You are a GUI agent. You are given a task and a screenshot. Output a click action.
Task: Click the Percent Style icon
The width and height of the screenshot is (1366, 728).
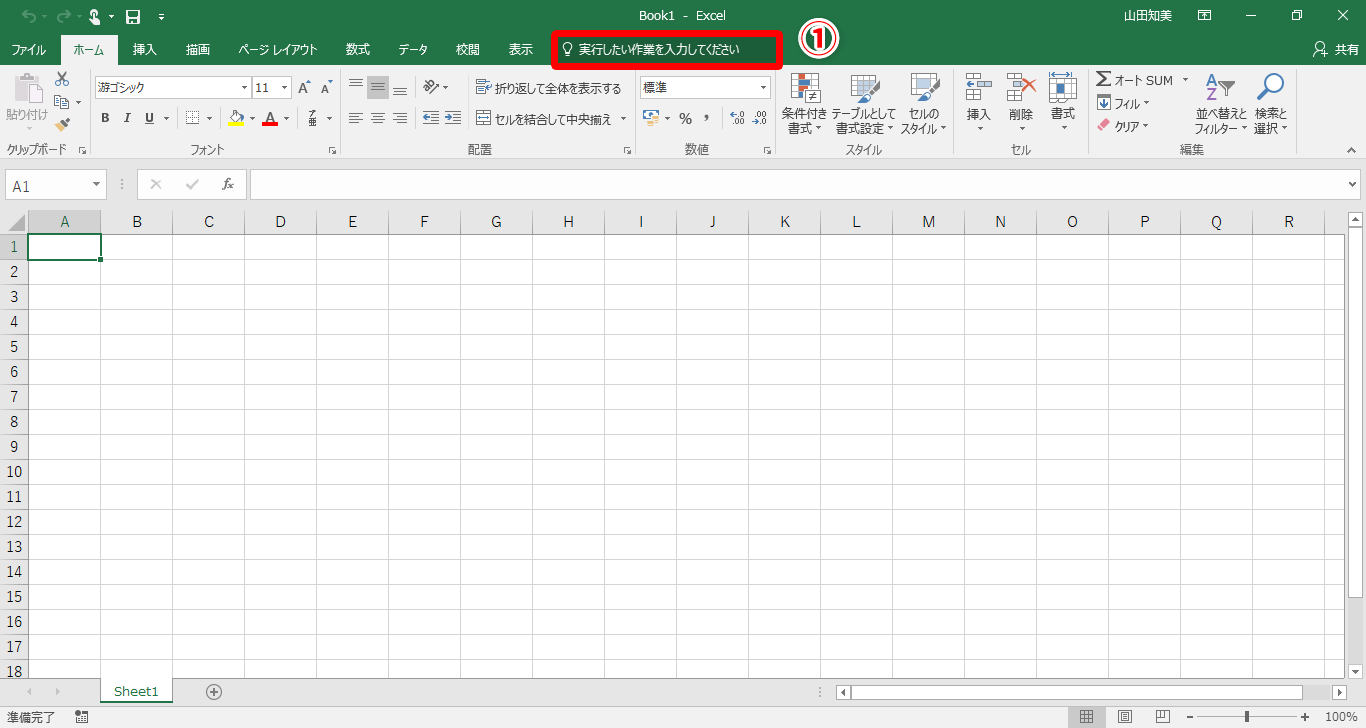[685, 118]
